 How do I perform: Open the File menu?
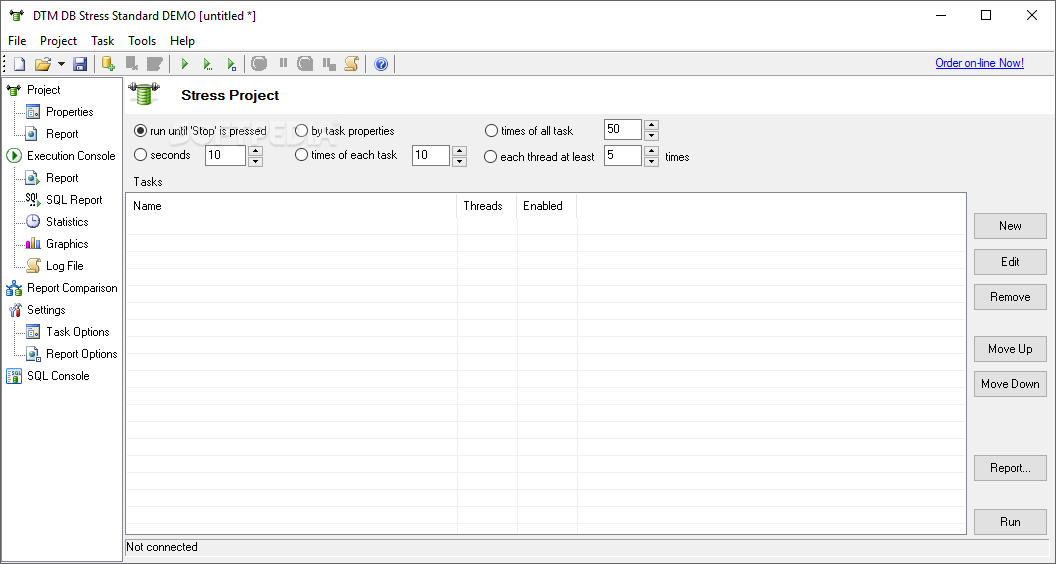click(x=17, y=41)
